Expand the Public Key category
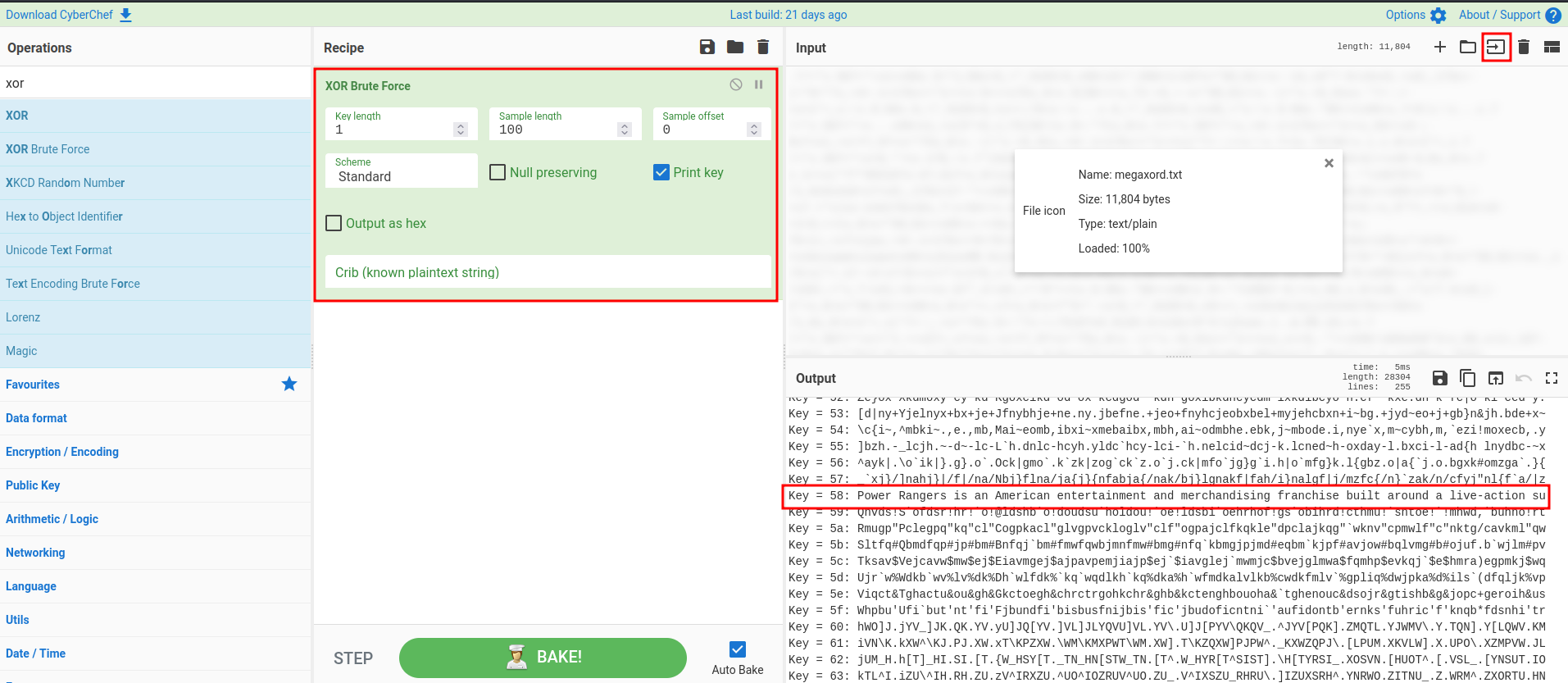Image resolution: width=1568 pixels, height=683 pixels. tap(156, 485)
